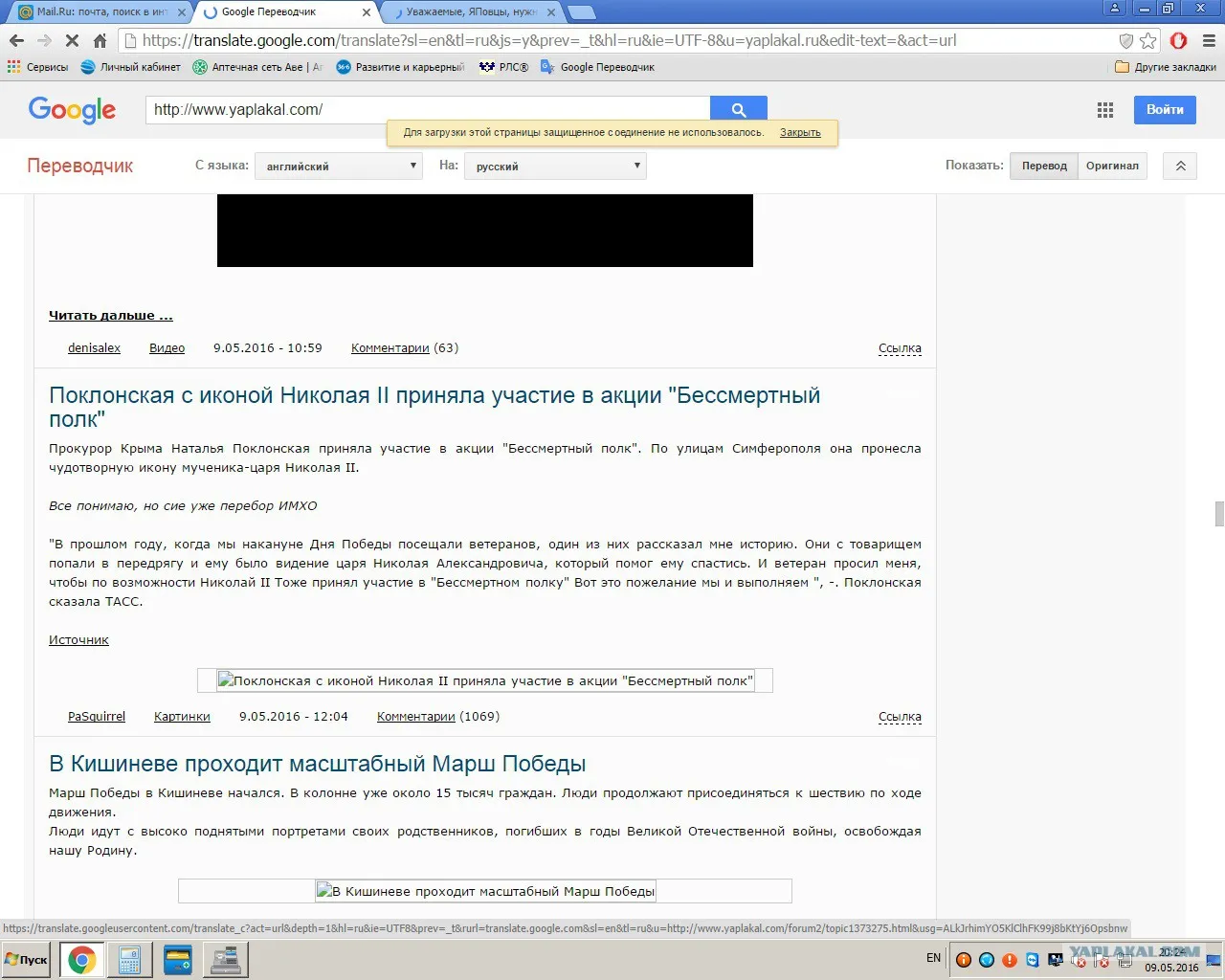Click the page vertical scrollbar thumb

(x=1219, y=514)
